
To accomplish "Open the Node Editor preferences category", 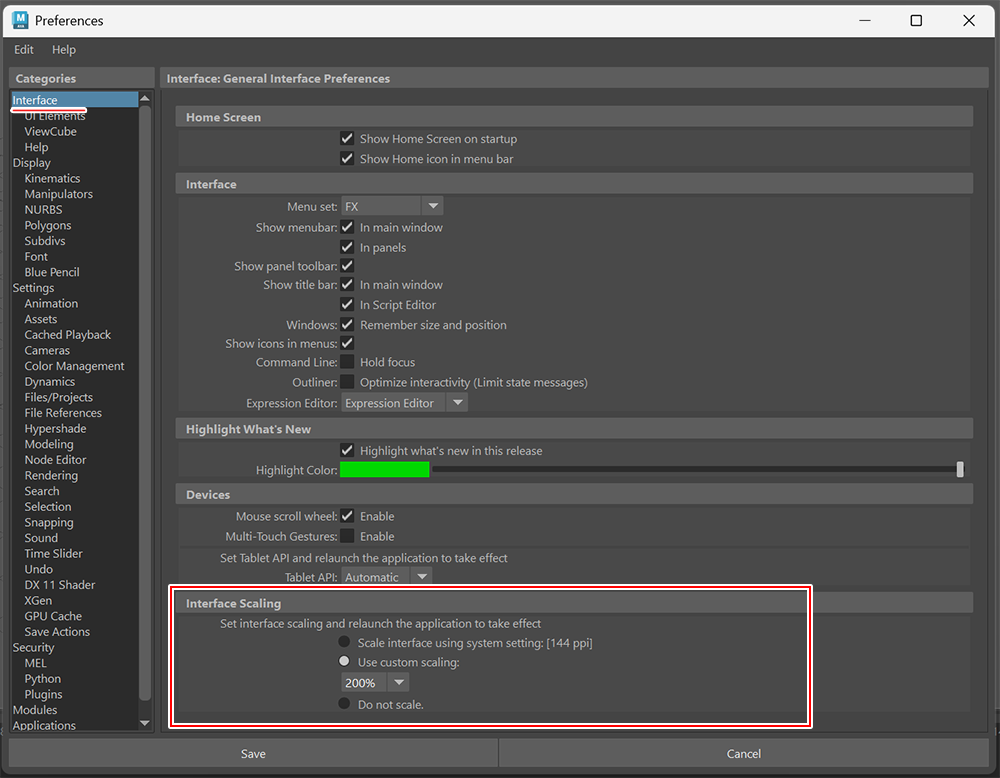I will pyautogui.click(x=55, y=459).
